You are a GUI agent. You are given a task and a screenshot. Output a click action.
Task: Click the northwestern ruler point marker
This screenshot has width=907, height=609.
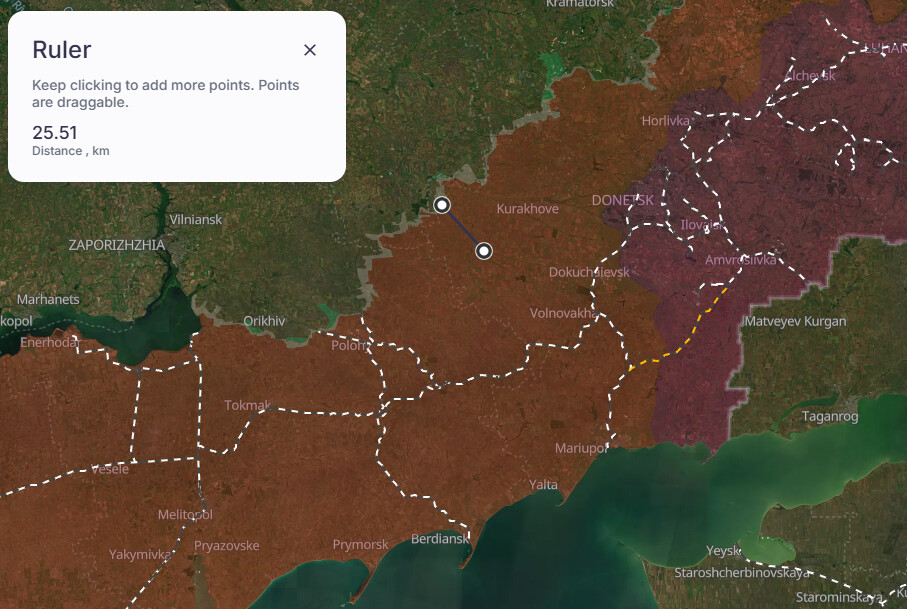[x=443, y=205]
